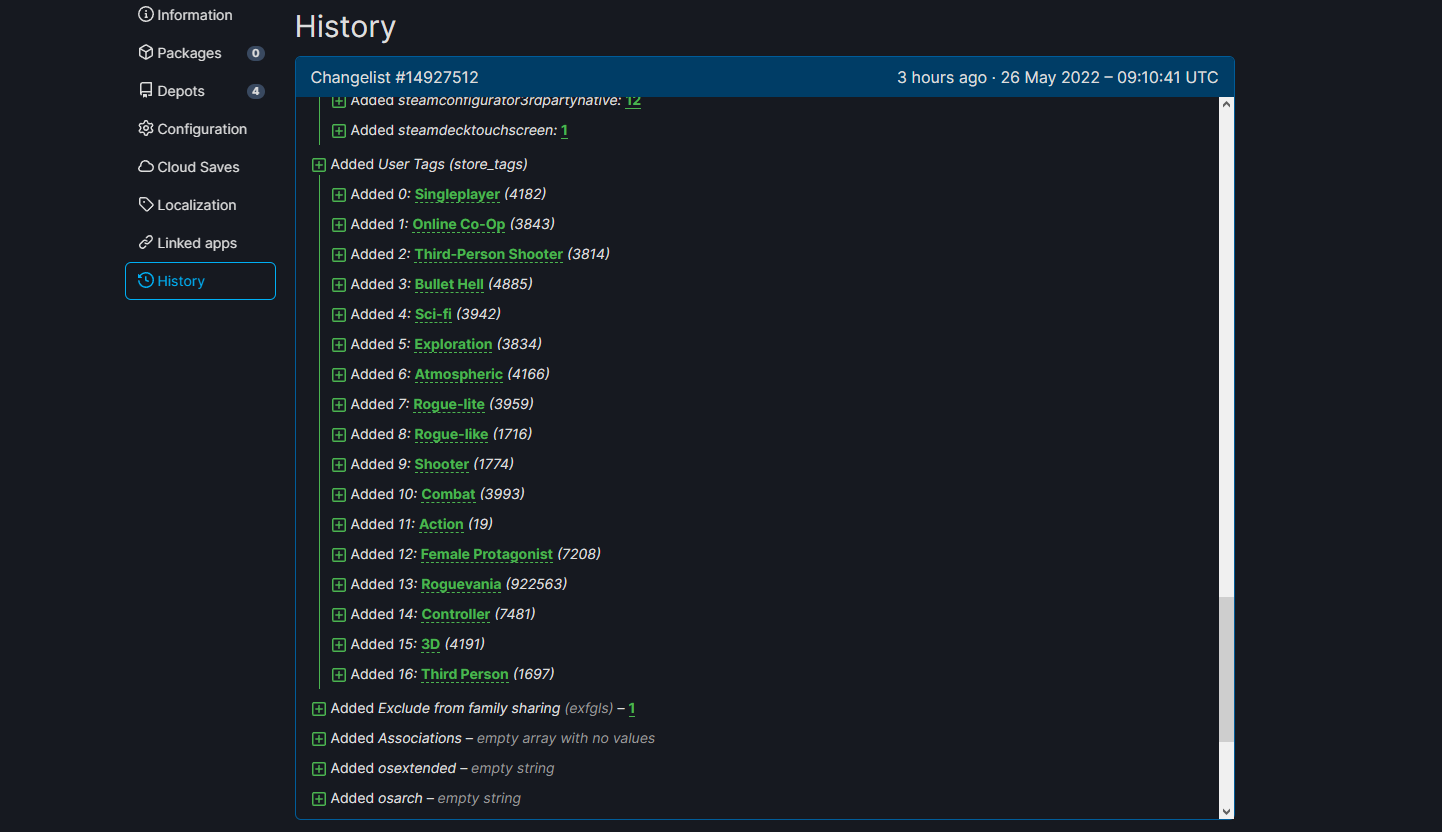
Task: Click the Linked apps chain icon
Action: (x=146, y=243)
